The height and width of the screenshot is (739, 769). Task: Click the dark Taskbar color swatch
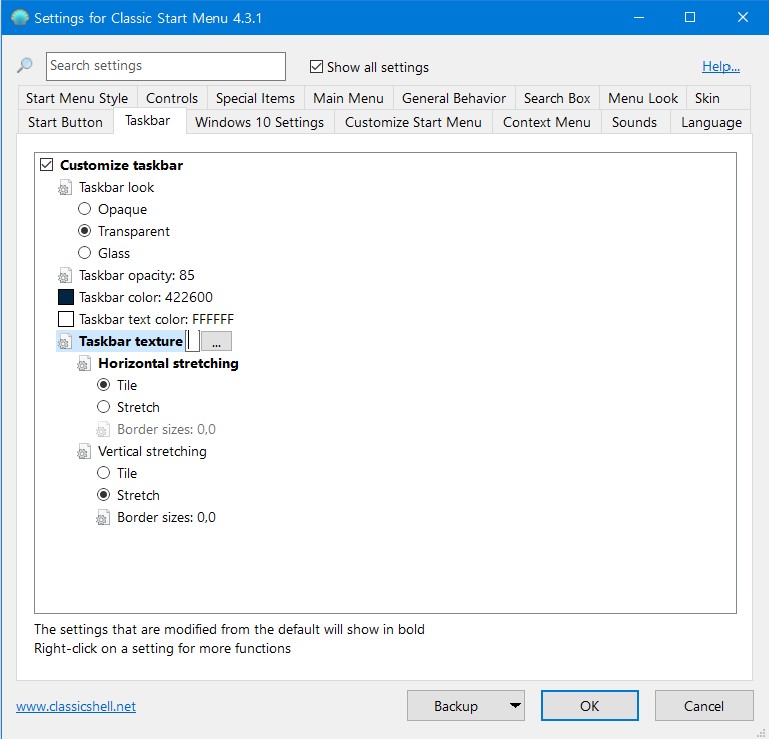click(x=66, y=297)
